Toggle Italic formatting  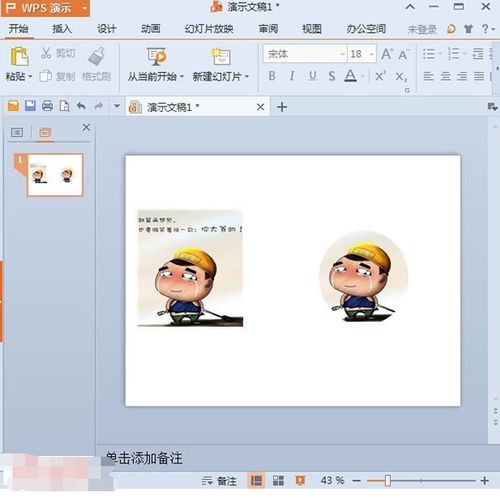pos(292,76)
